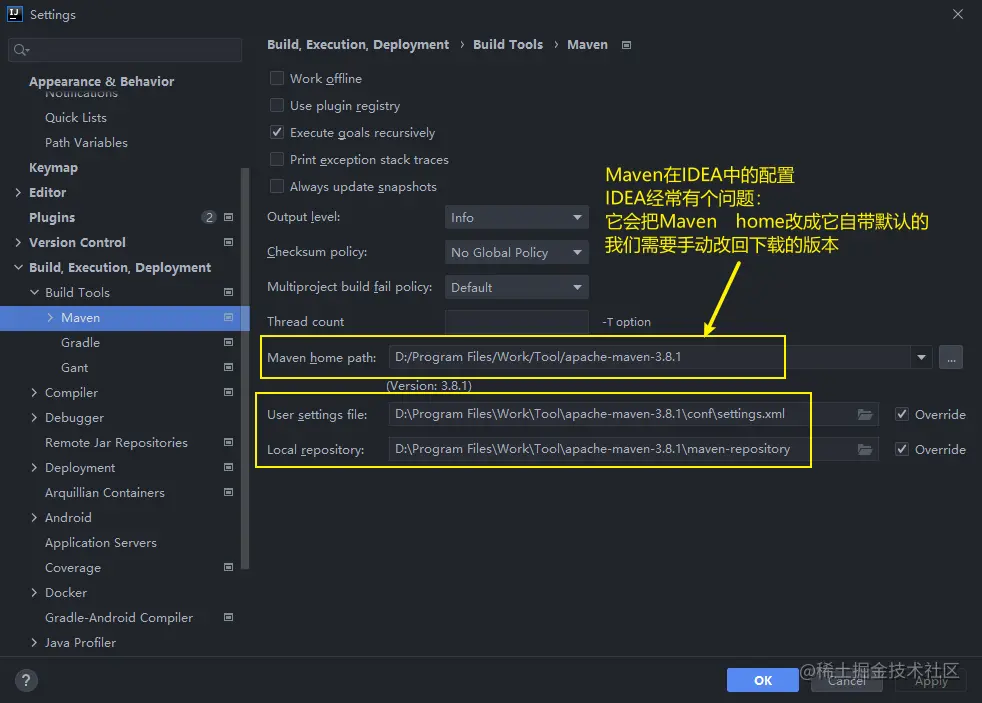Click project-level icon beside Remote Jar Repositories
Screen dimensions: 982x703
[229, 443]
